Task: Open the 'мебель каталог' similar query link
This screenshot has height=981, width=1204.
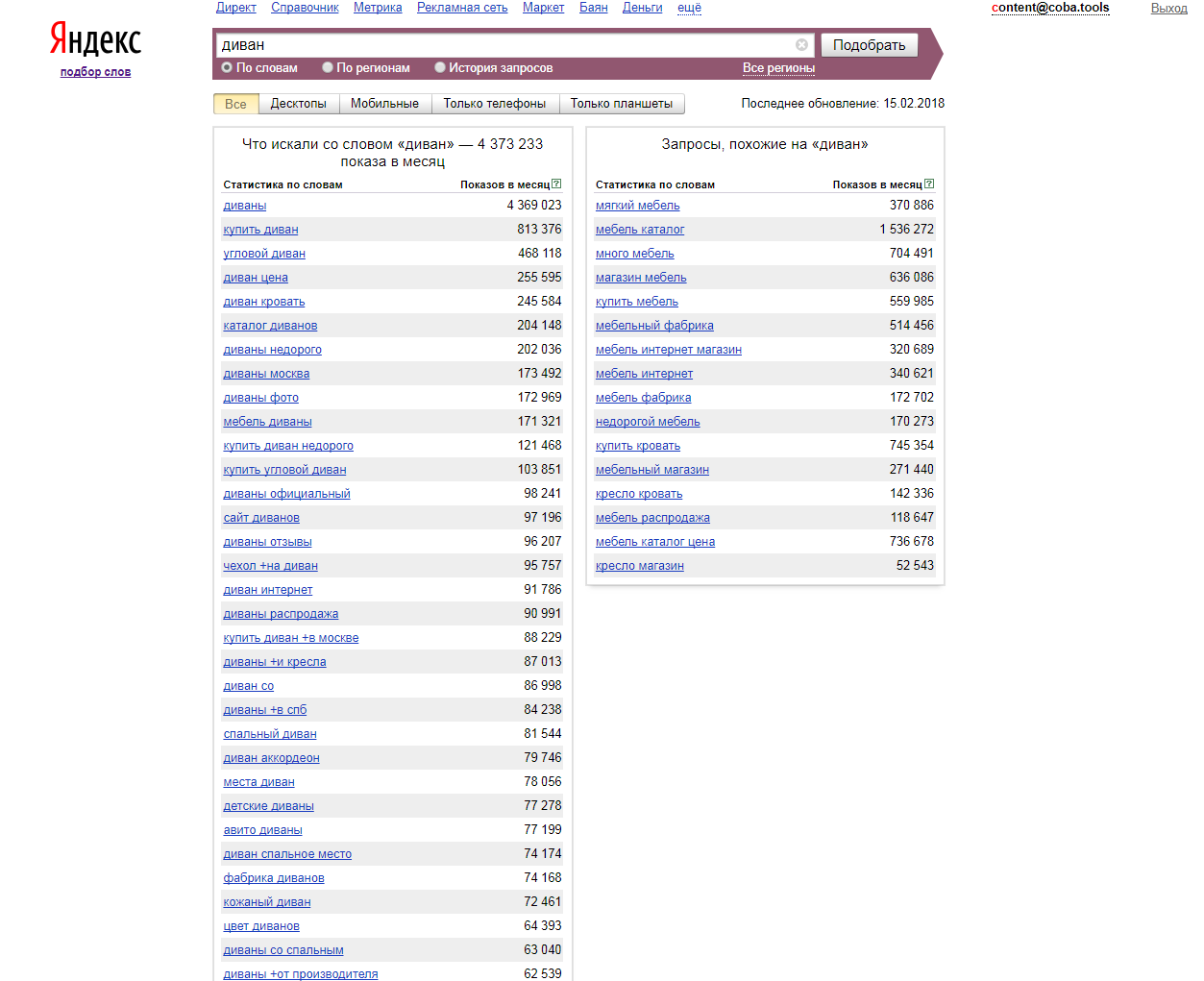Action: pos(640,230)
